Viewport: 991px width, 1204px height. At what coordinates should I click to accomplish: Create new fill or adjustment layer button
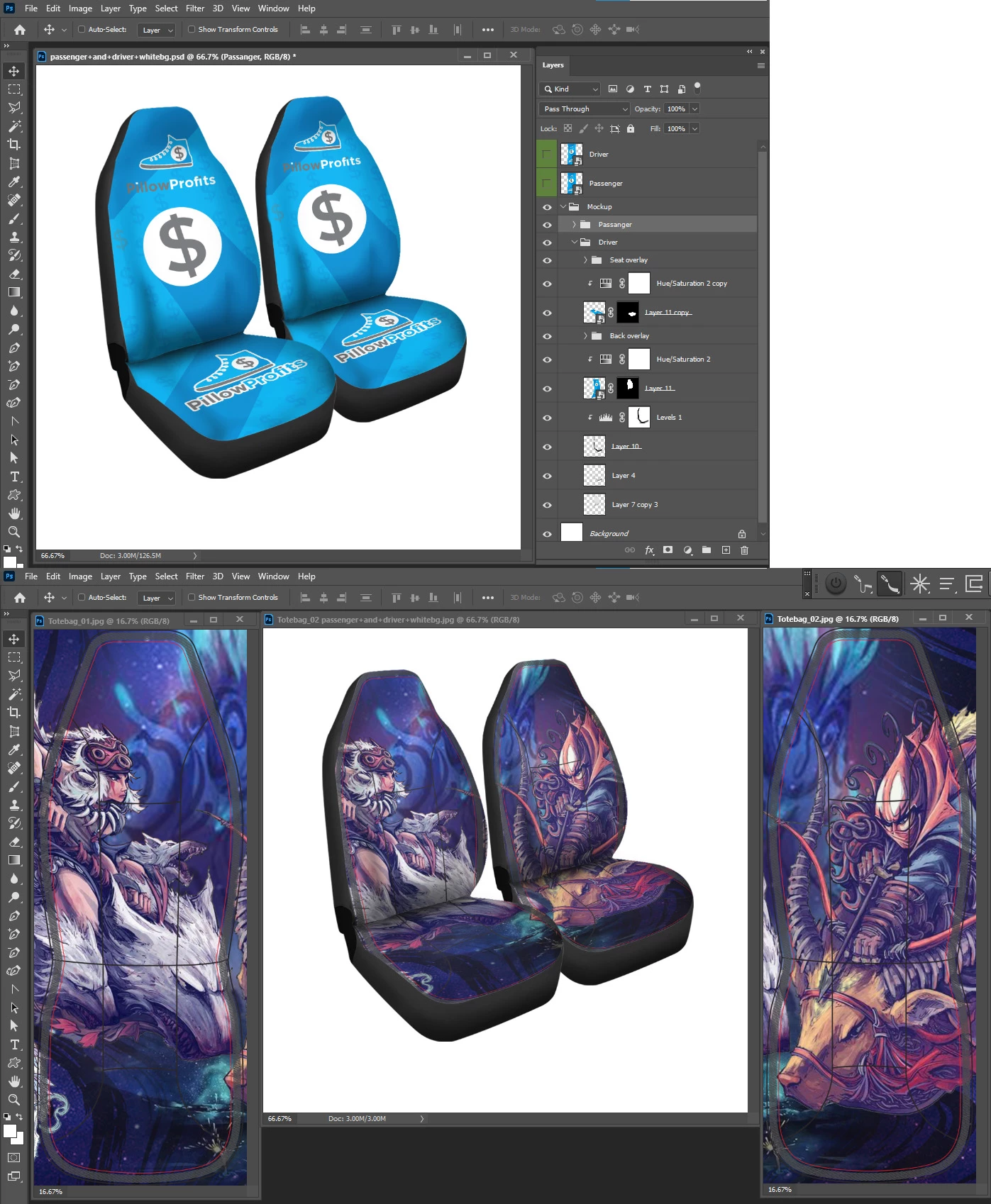tap(687, 550)
